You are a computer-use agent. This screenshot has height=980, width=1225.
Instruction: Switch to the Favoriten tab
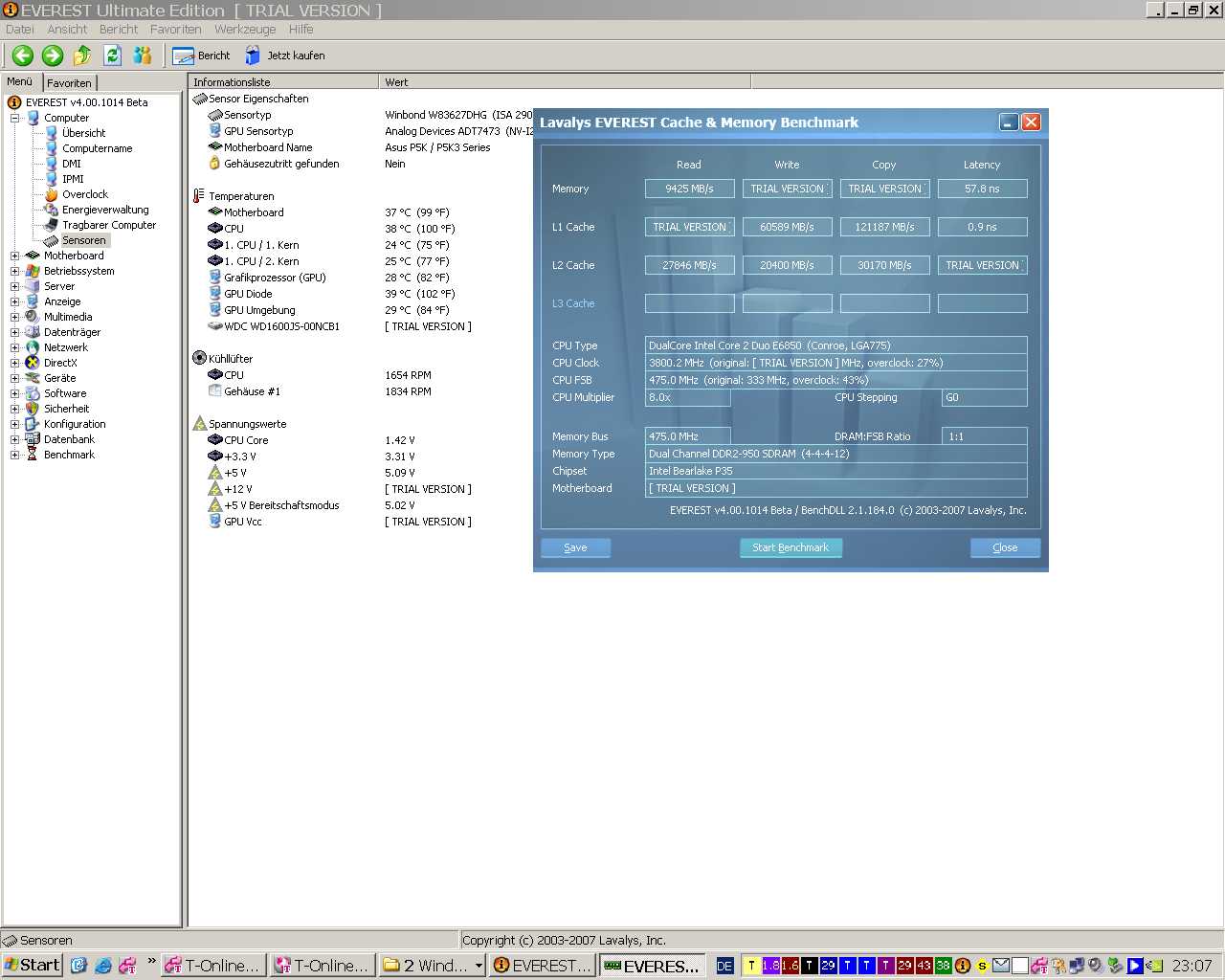click(70, 83)
